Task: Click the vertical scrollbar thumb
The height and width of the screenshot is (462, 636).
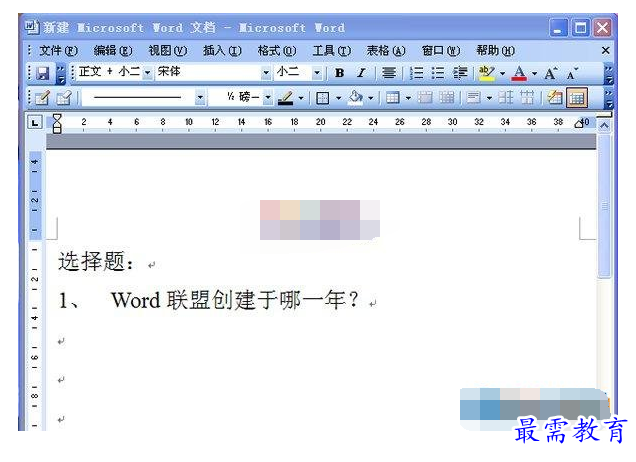Action: [x=604, y=206]
